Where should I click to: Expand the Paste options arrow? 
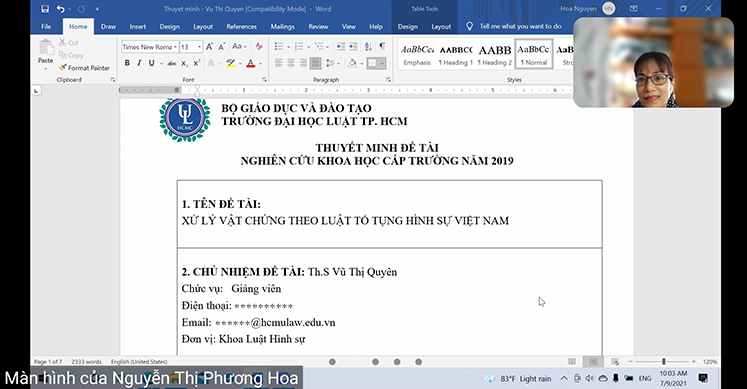[x=46, y=68]
